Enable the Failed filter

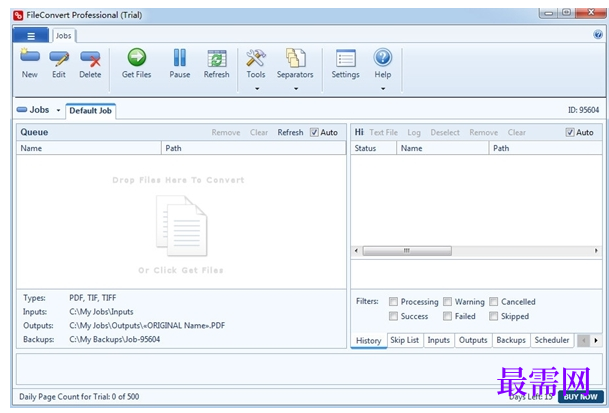point(447,316)
